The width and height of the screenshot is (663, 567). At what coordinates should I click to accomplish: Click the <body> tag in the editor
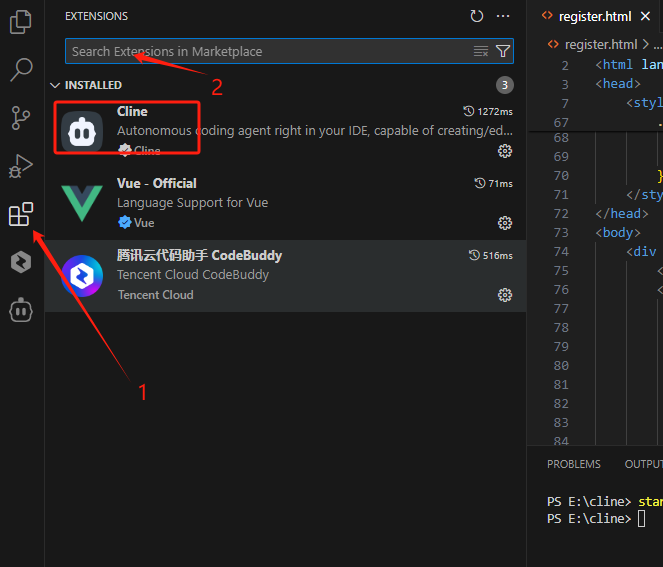coord(618,233)
